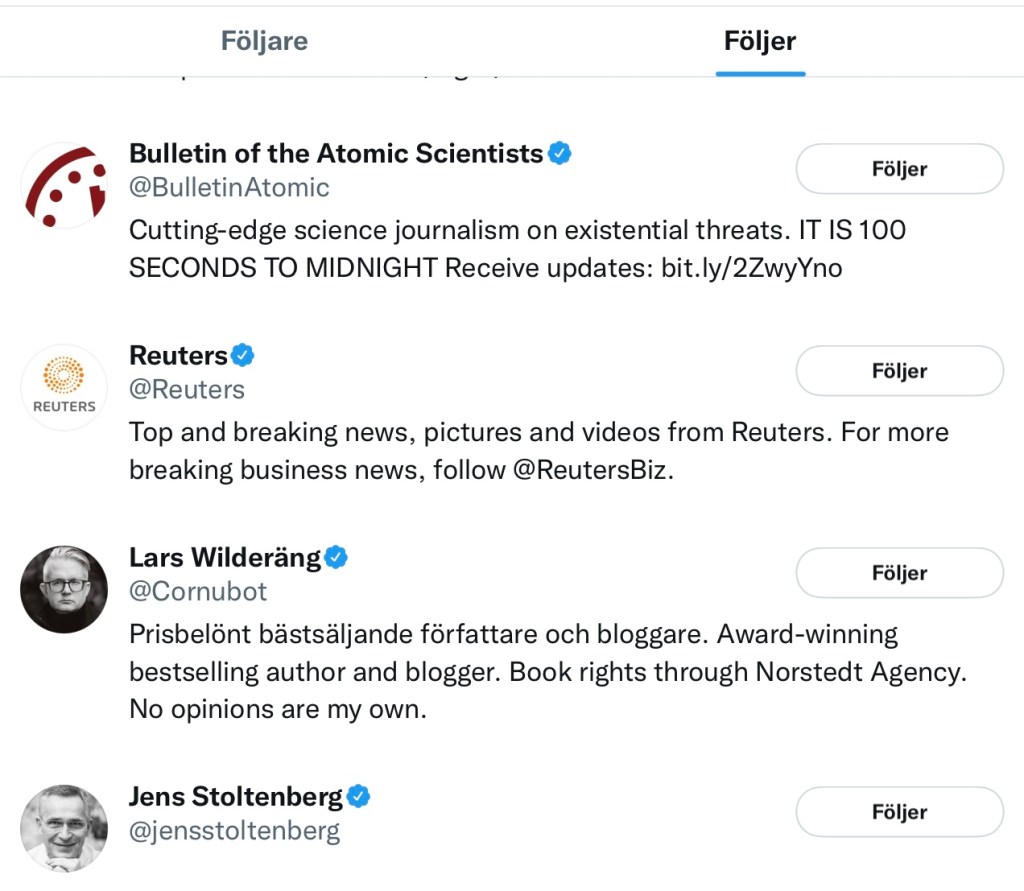Click the @jensstoltenberg handle
This screenshot has width=1024, height=891.
click(234, 830)
